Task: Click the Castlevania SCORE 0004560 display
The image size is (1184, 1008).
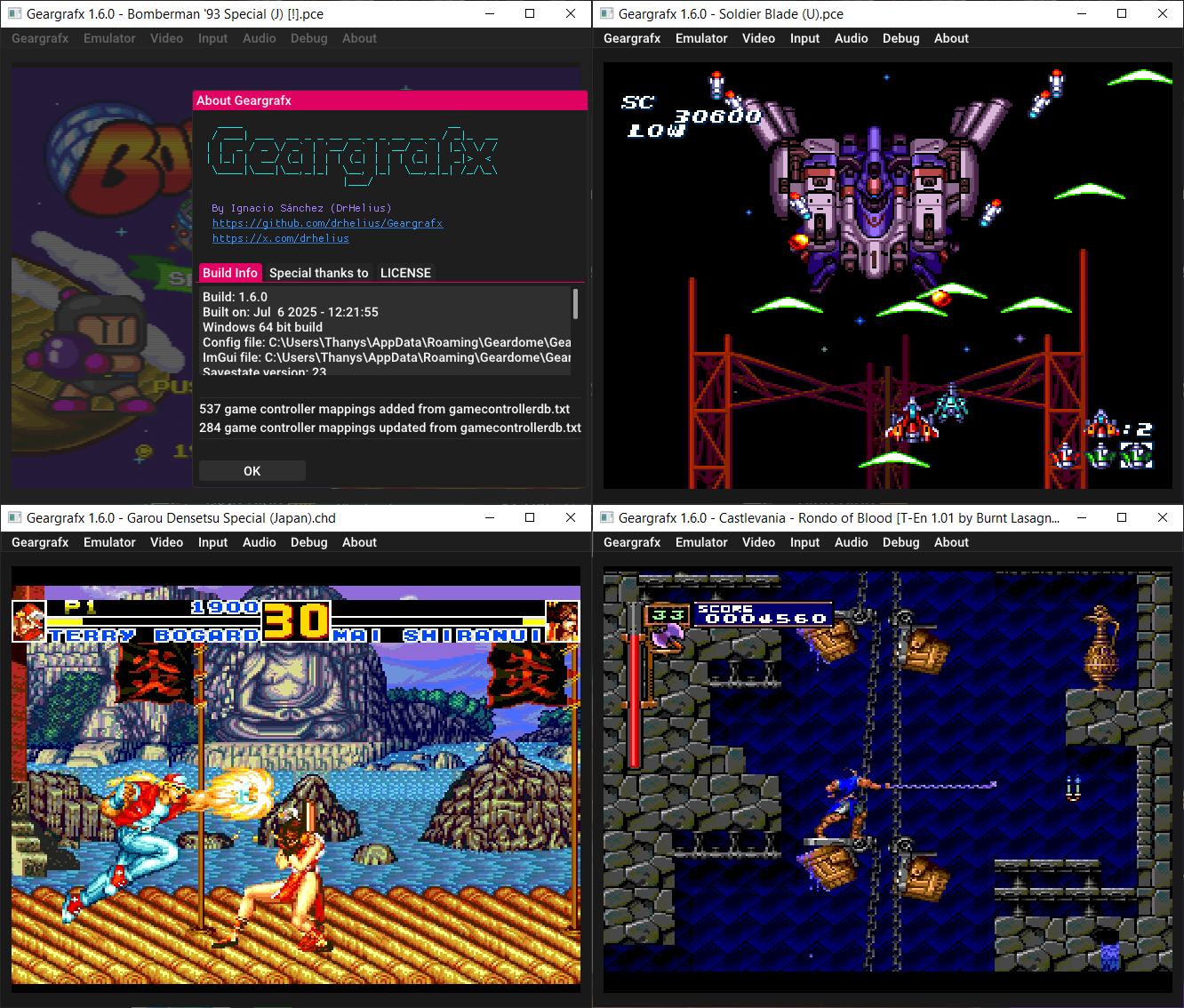Action: click(762, 614)
